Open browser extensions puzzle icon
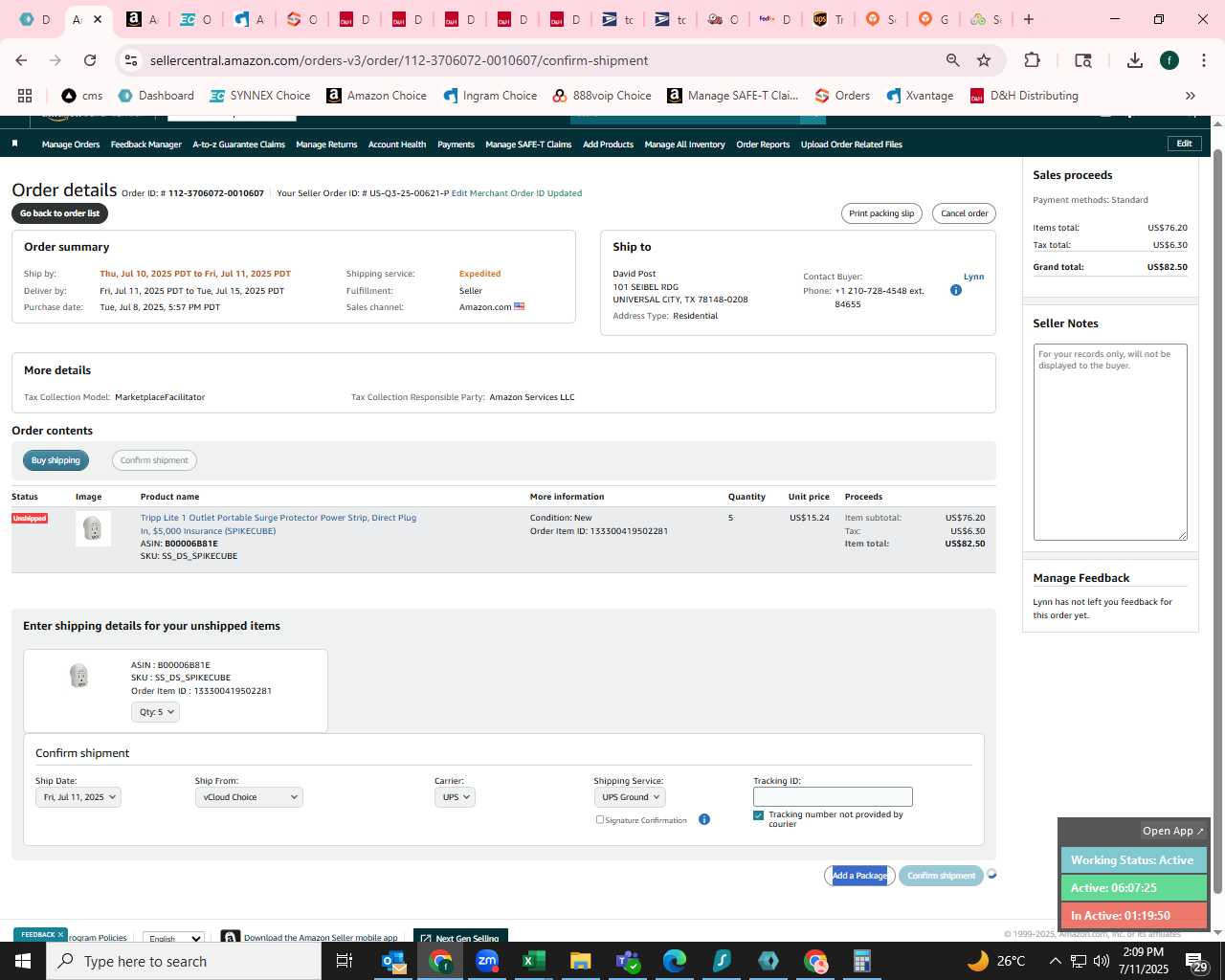1225x980 pixels. 1032,60
